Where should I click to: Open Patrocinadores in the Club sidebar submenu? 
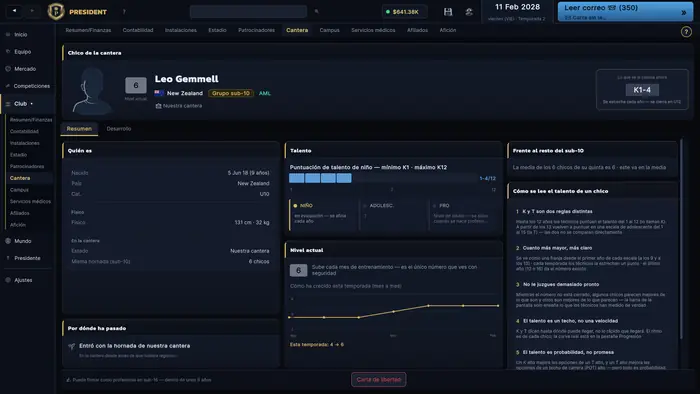[x=27, y=166]
